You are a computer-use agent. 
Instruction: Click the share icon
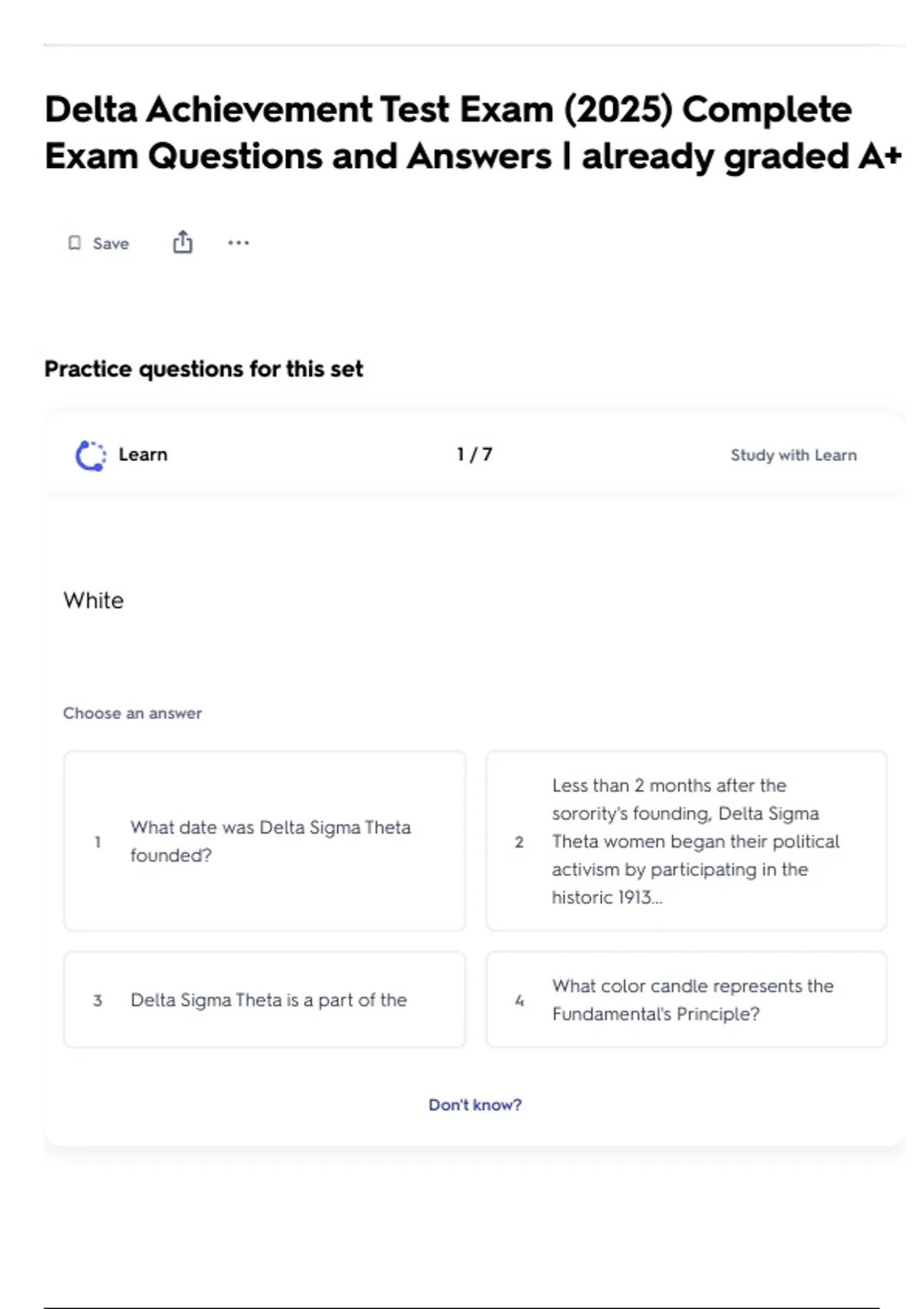(x=182, y=243)
